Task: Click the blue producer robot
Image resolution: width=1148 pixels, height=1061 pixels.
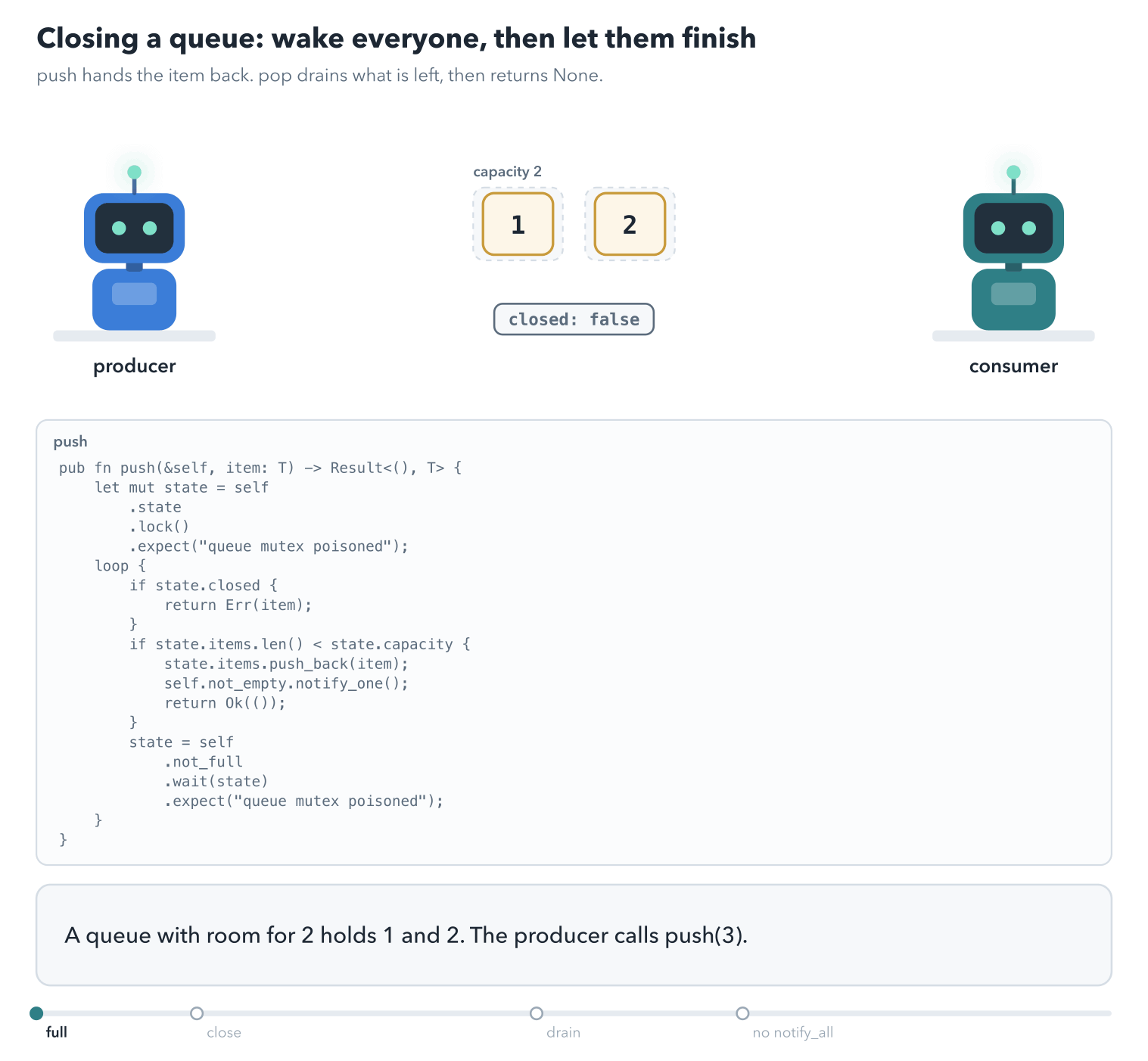Action: (134, 248)
